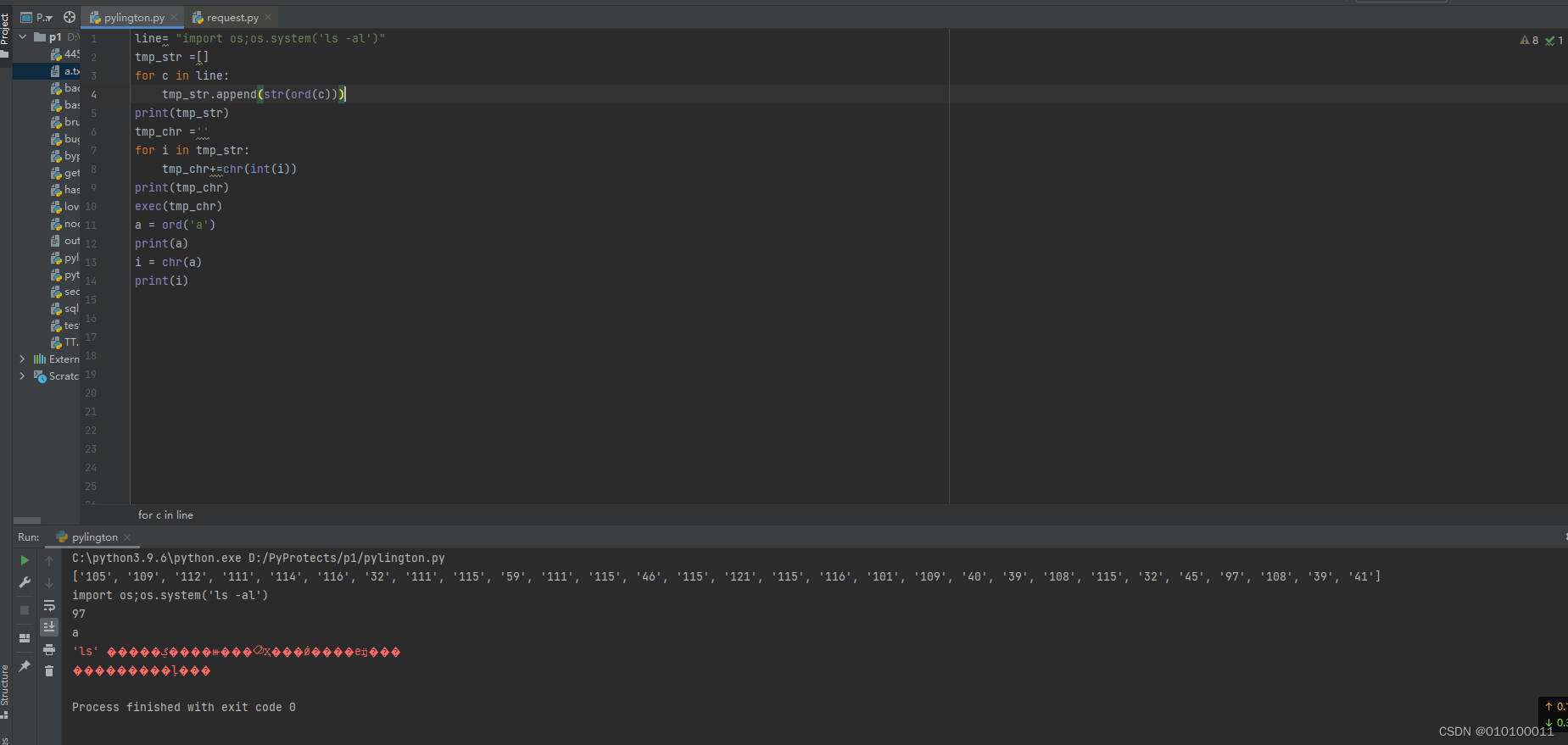Click the typo check indicator showing 1
Image resolution: width=1568 pixels, height=745 pixels.
pos(1554,40)
